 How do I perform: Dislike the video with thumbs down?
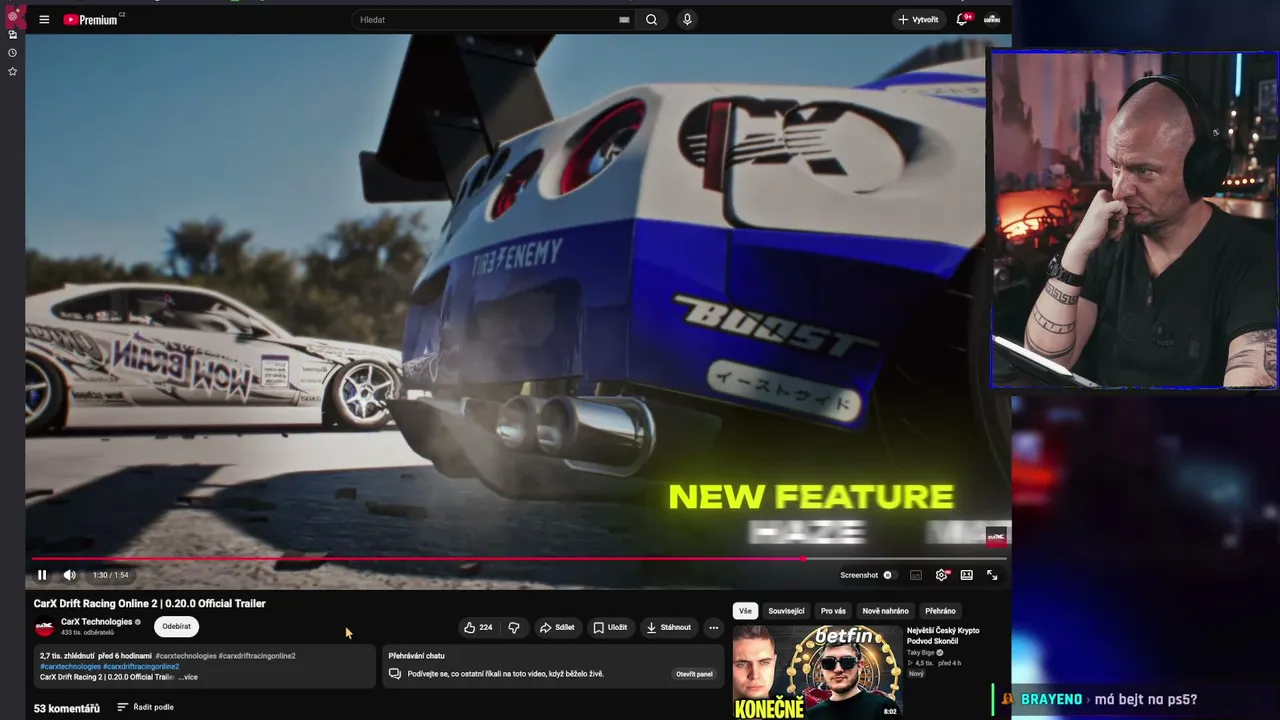click(x=514, y=628)
